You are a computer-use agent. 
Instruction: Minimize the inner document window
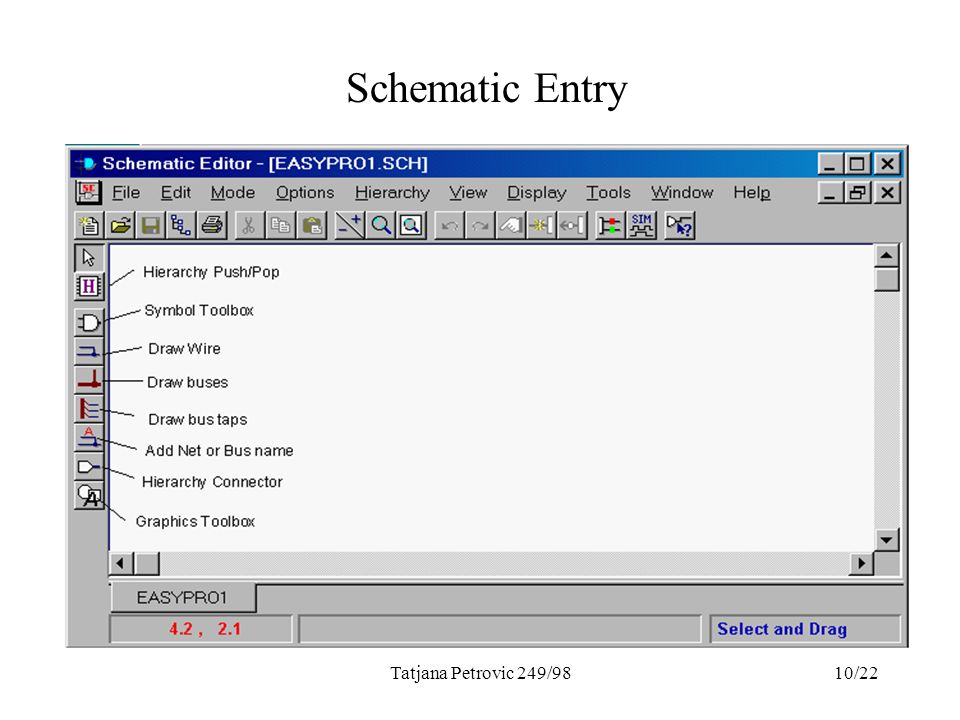830,193
